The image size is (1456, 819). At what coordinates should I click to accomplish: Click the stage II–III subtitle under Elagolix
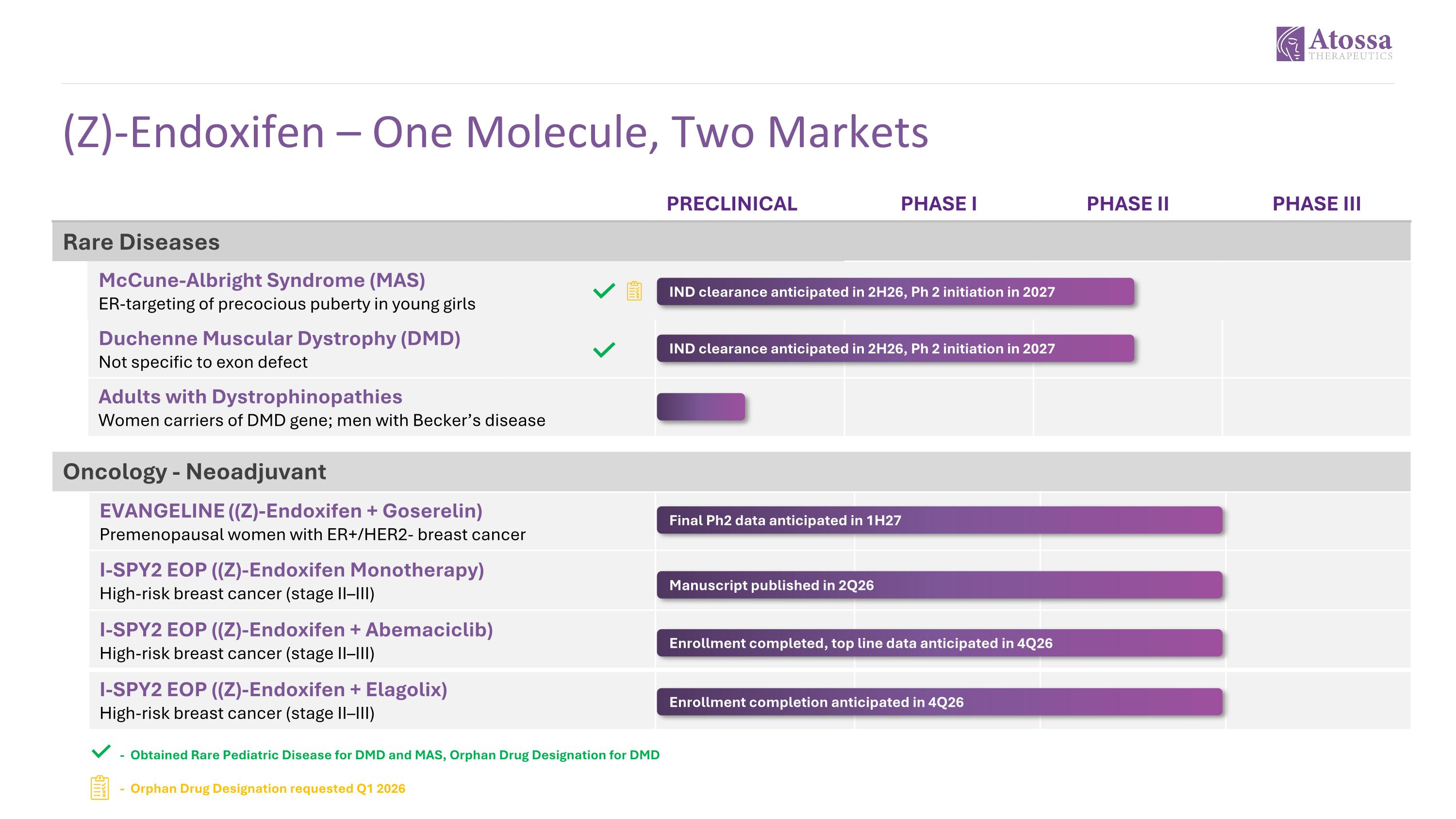click(x=237, y=713)
